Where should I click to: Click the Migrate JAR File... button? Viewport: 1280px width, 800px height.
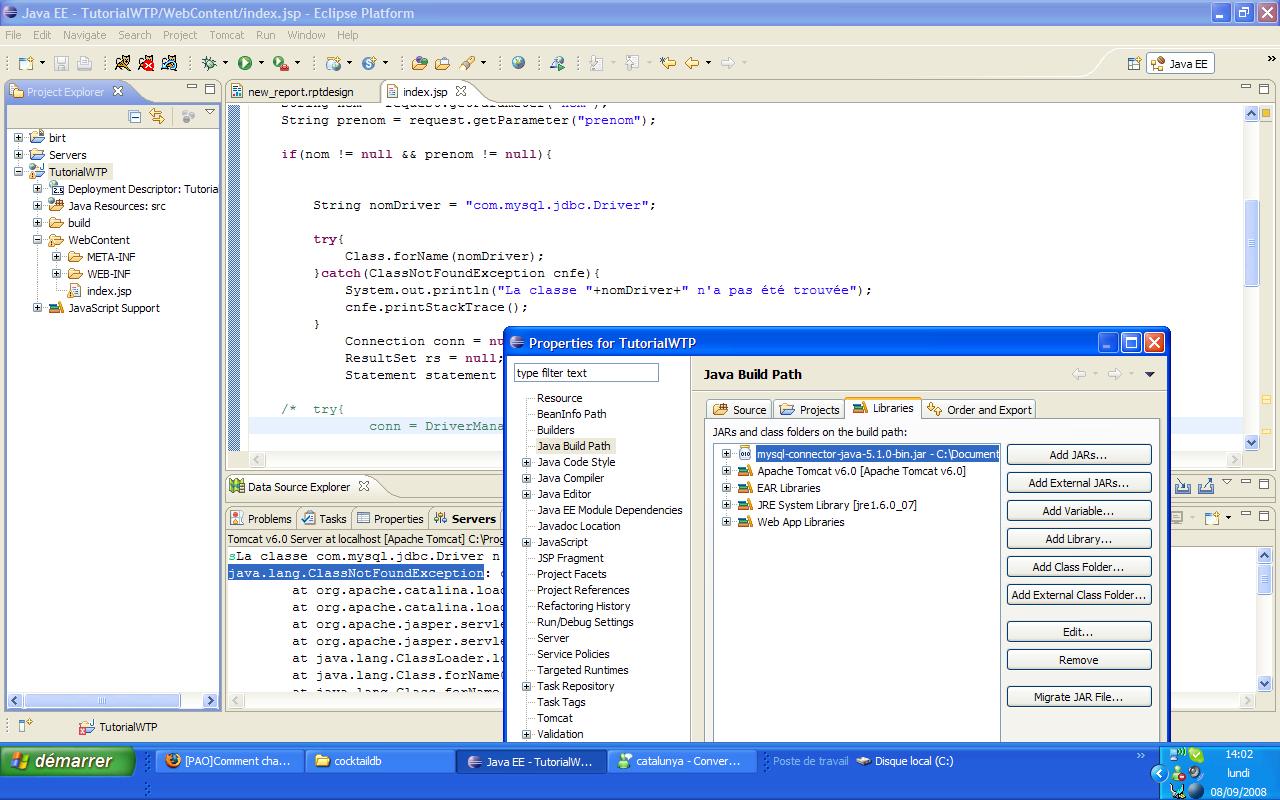click(1078, 697)
